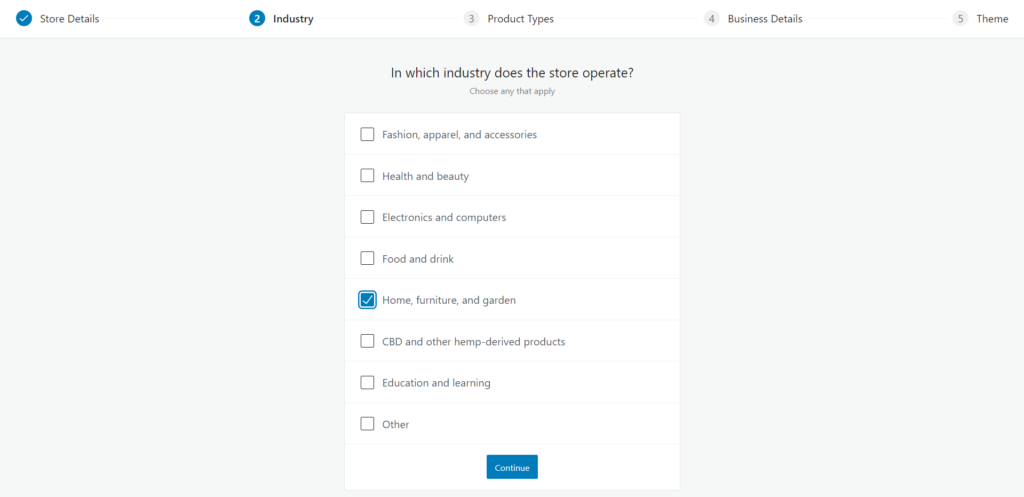
Task: Tick the Education and learning checkbox
Action: click(367, 382)
